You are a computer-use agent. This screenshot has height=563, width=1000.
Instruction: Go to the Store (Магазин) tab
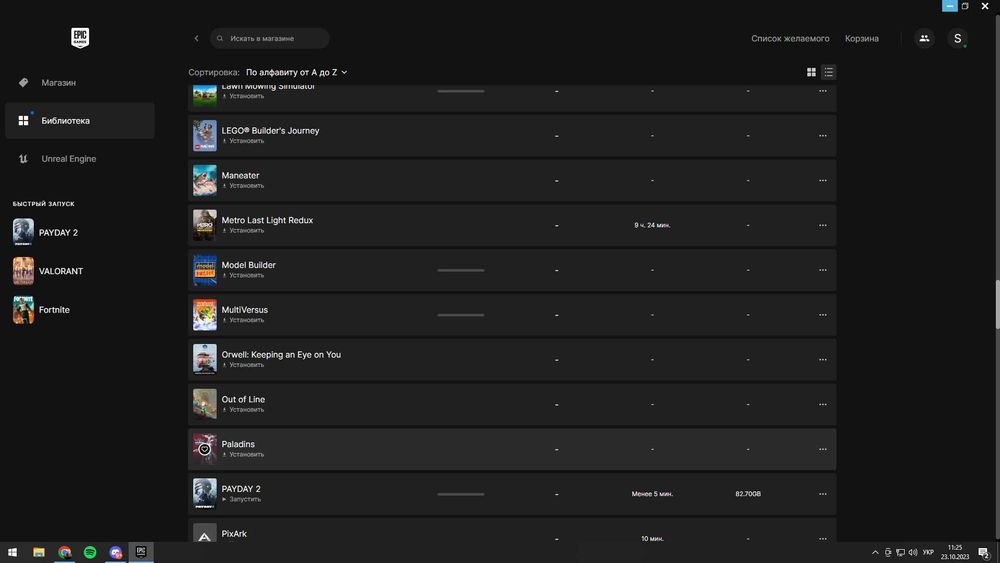coord(58,83)
